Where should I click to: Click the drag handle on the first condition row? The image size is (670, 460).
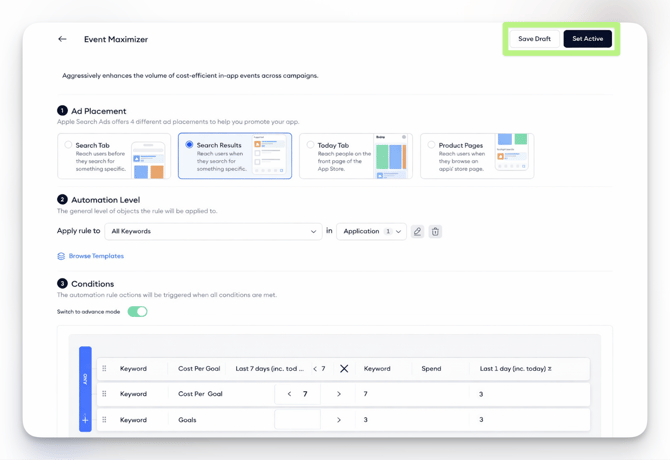[x=104, y=369]
